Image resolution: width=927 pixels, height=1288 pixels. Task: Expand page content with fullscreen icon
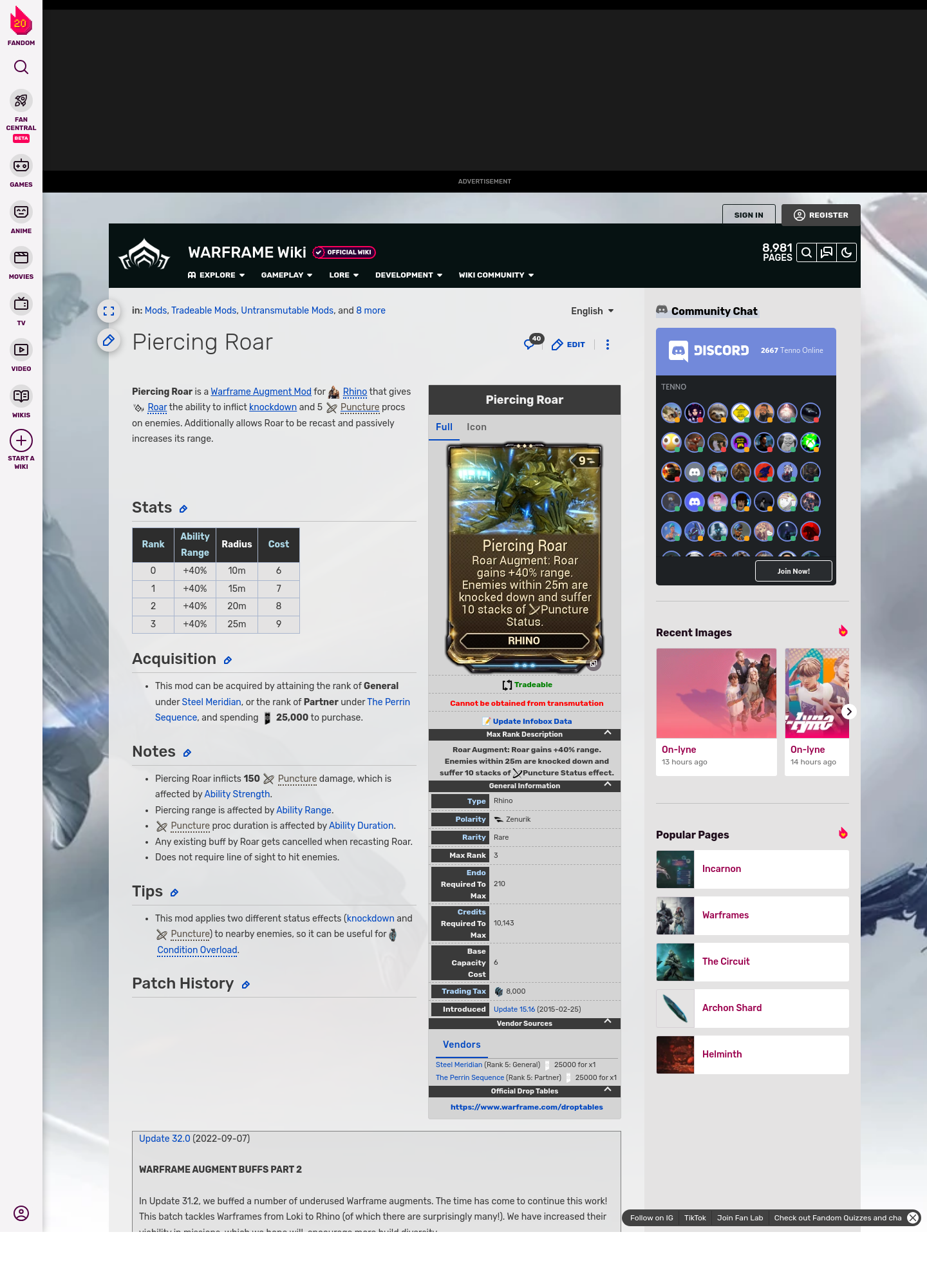click(x=109, y=311)
